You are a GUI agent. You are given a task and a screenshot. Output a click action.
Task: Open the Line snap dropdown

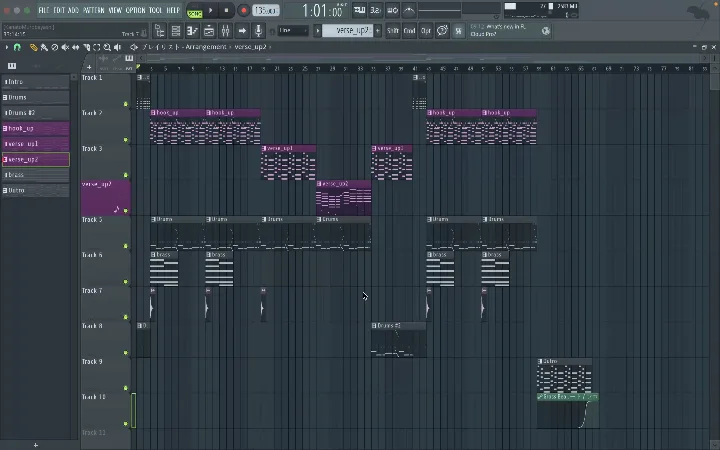pos(293,31)
